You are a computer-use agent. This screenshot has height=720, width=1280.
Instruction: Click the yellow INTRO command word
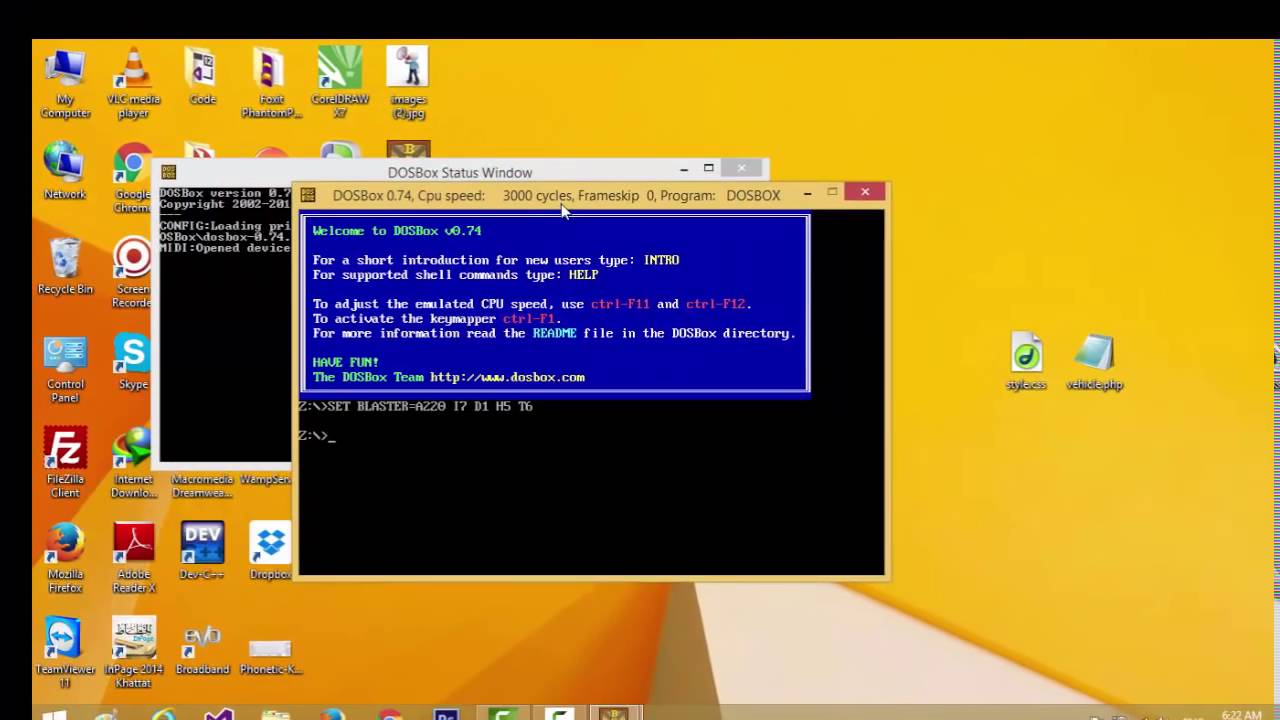[x=661, y=260]
